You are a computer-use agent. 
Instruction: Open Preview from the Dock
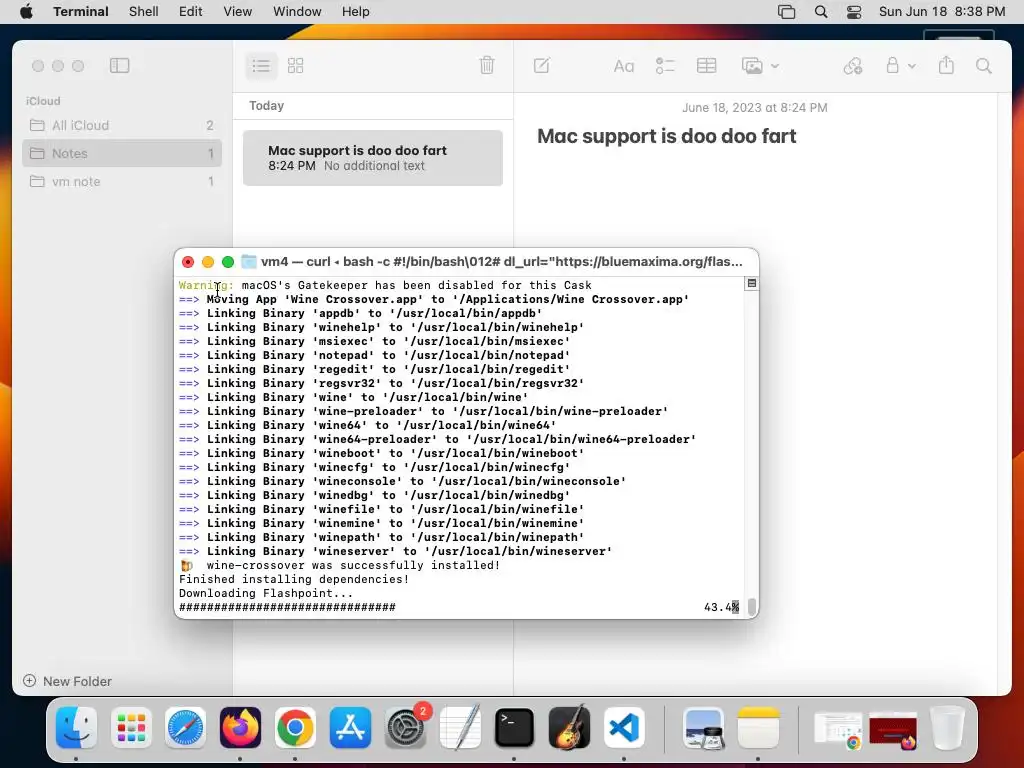703,728
